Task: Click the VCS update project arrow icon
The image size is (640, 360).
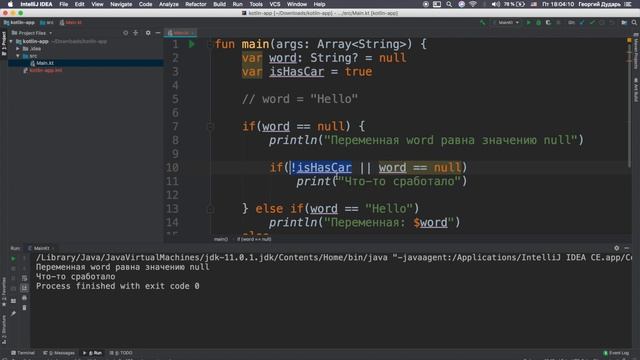Action: point(582,22)
